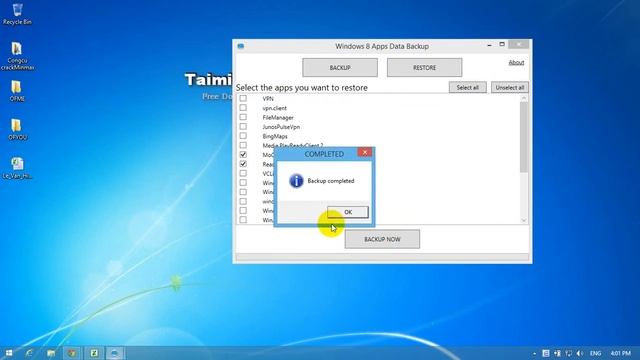The width and height of the screenshot is (640, 360).
Task: Click the progress bar at window bottom
Action: pos(382,257)
